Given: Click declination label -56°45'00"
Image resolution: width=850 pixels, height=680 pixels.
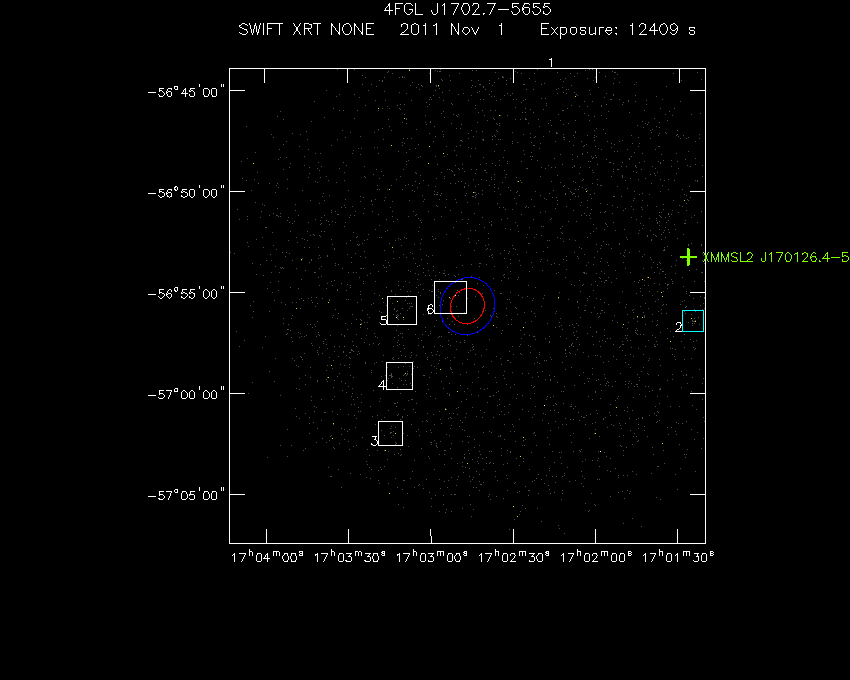Looking at the screenshot, I should coord(186,92).
